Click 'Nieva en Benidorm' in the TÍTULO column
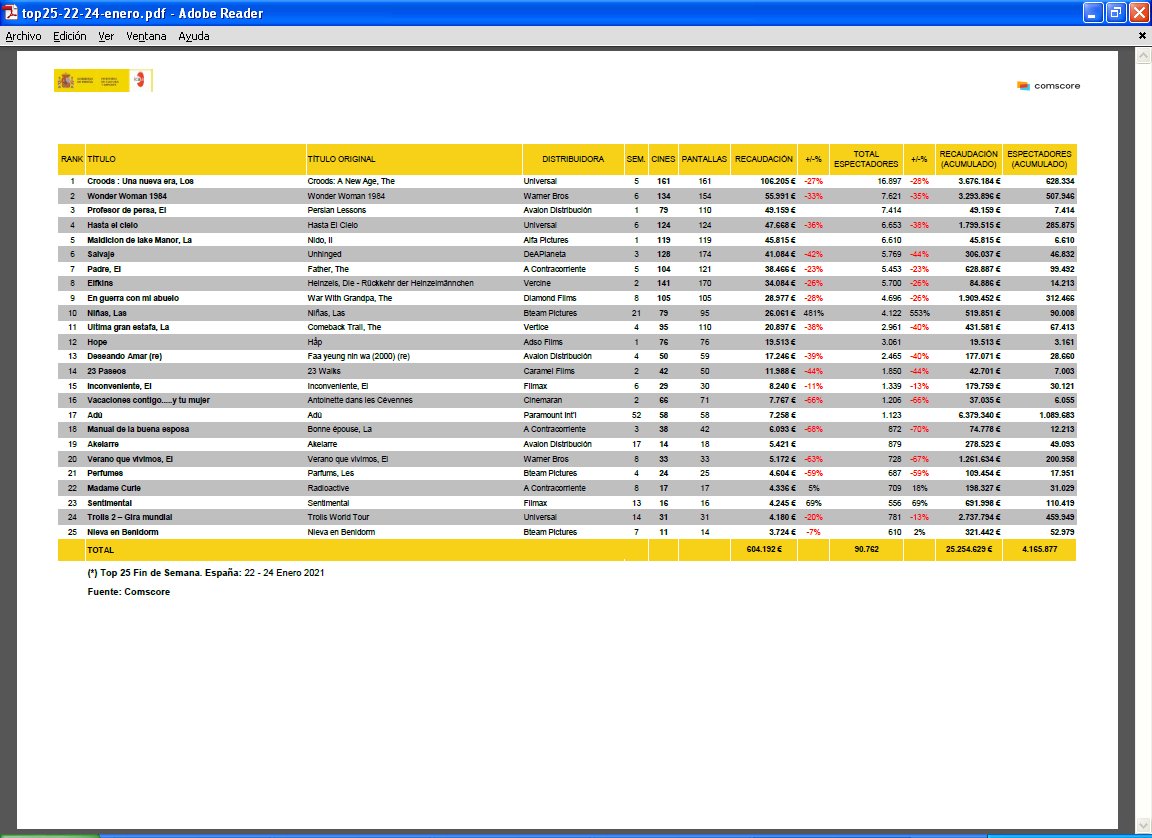 pyautogui.click(x=123, y=532)
